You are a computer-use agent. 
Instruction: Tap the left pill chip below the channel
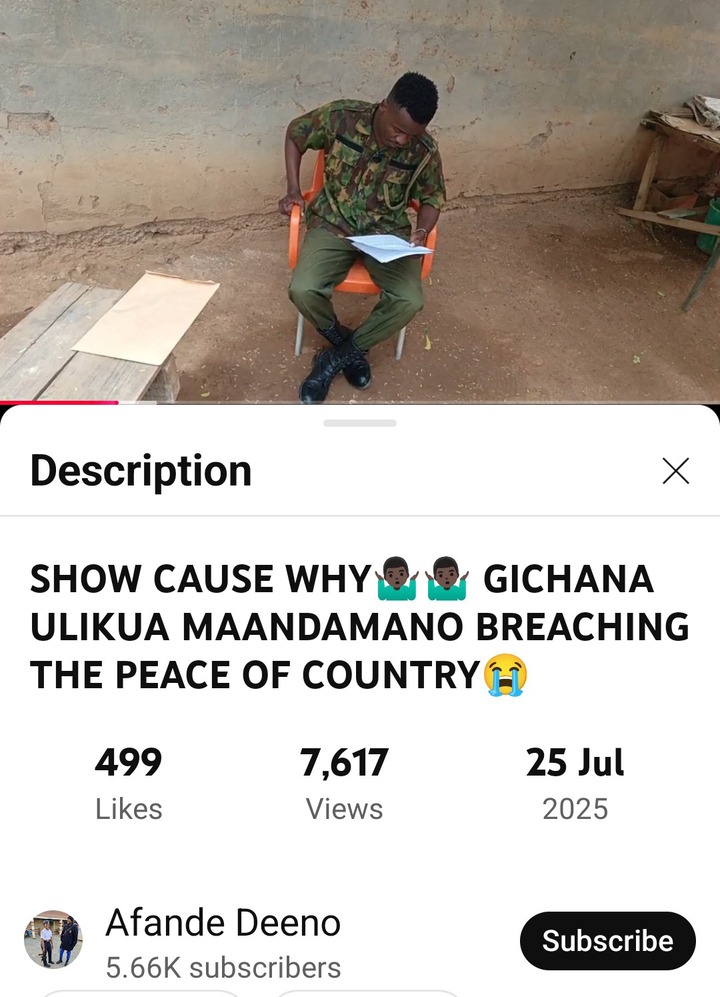click(140, 993)
